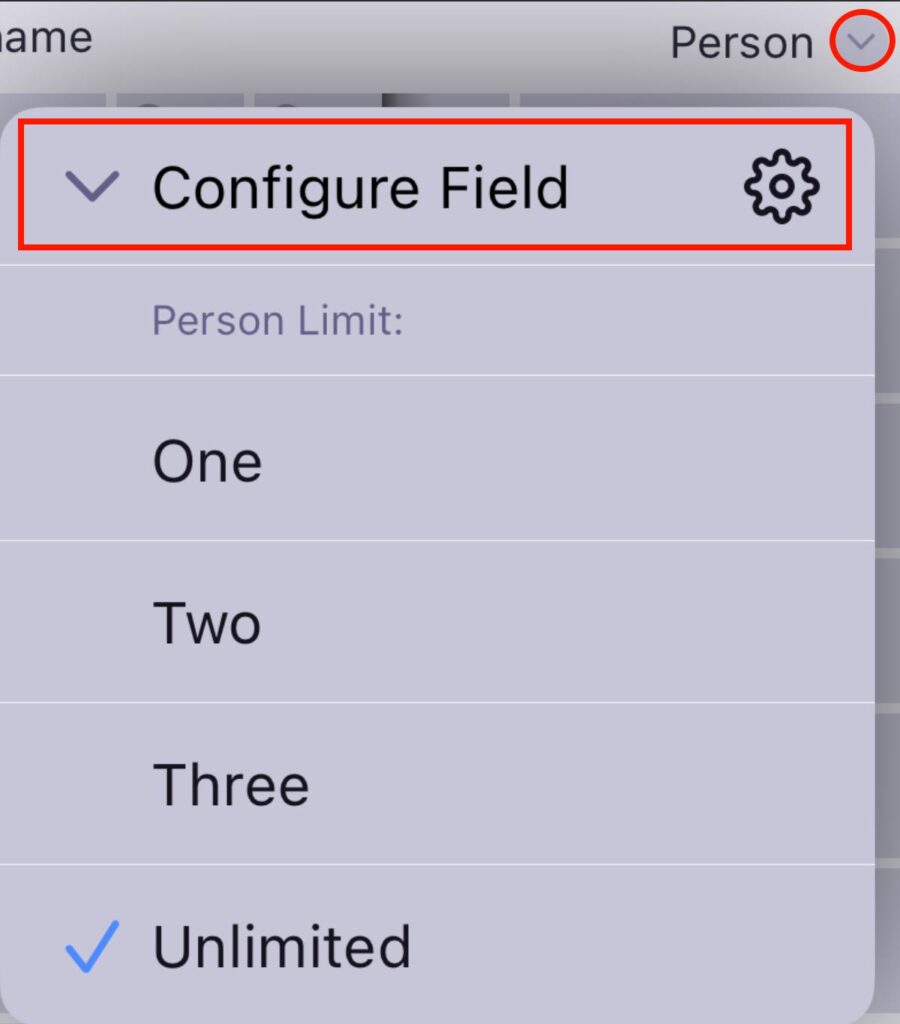Open the Person column dropdown arrow
Image resolution: width=900 pixels, height=1024 pixels.
(861, 42)
